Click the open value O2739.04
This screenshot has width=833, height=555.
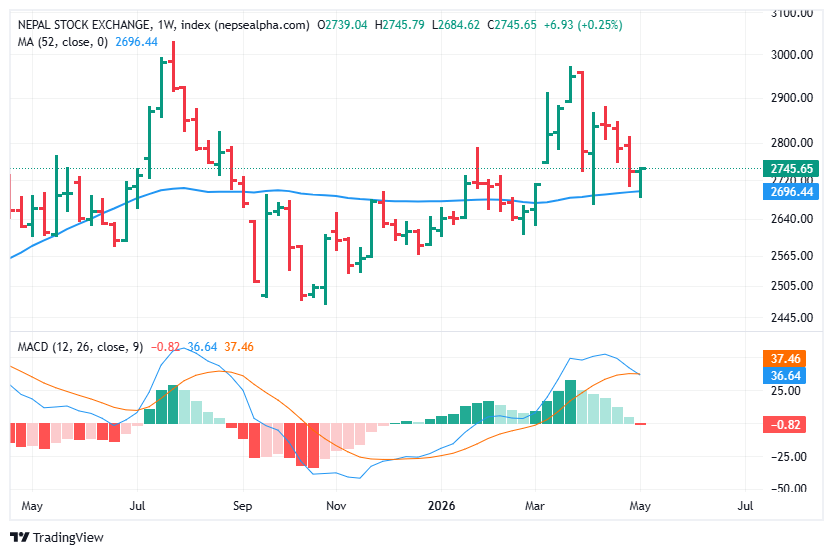342,25
